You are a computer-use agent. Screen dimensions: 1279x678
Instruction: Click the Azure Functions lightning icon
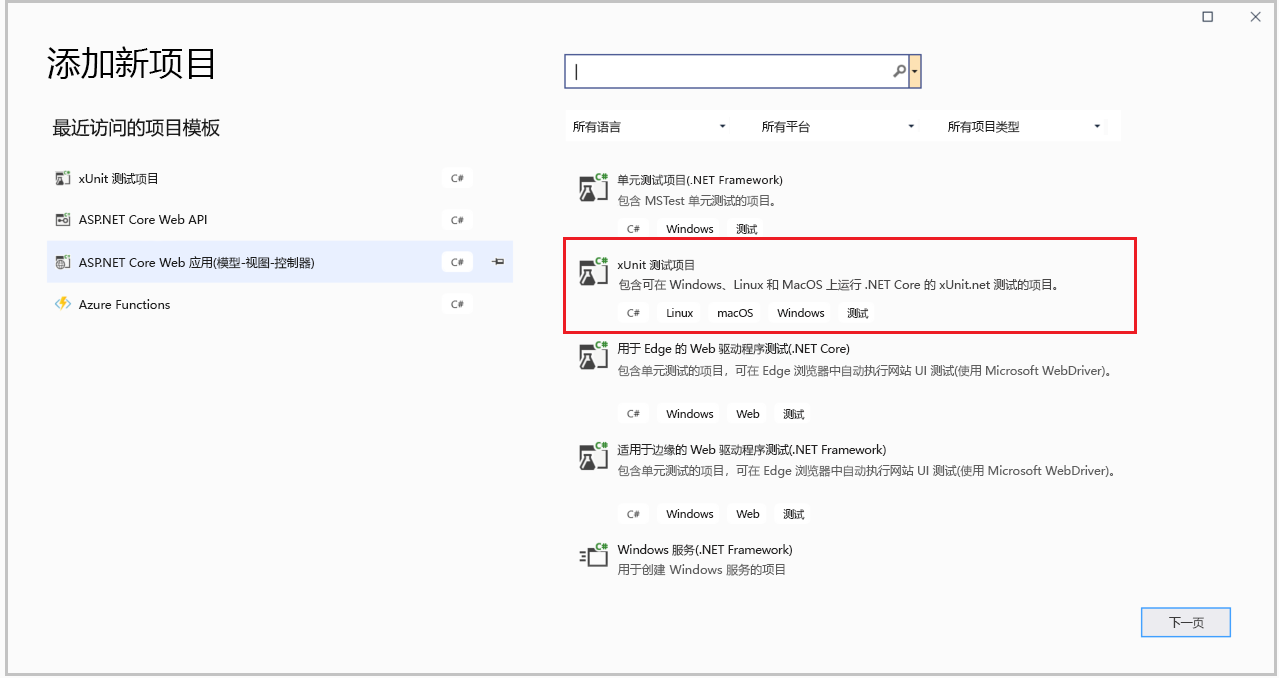63,304
